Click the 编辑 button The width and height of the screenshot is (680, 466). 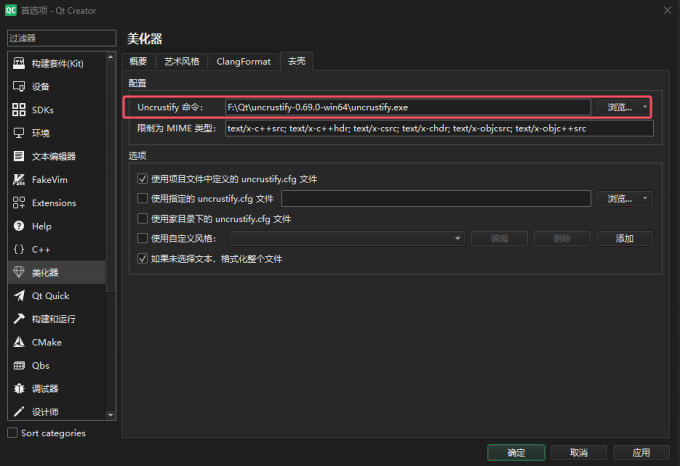click(499, 238)
